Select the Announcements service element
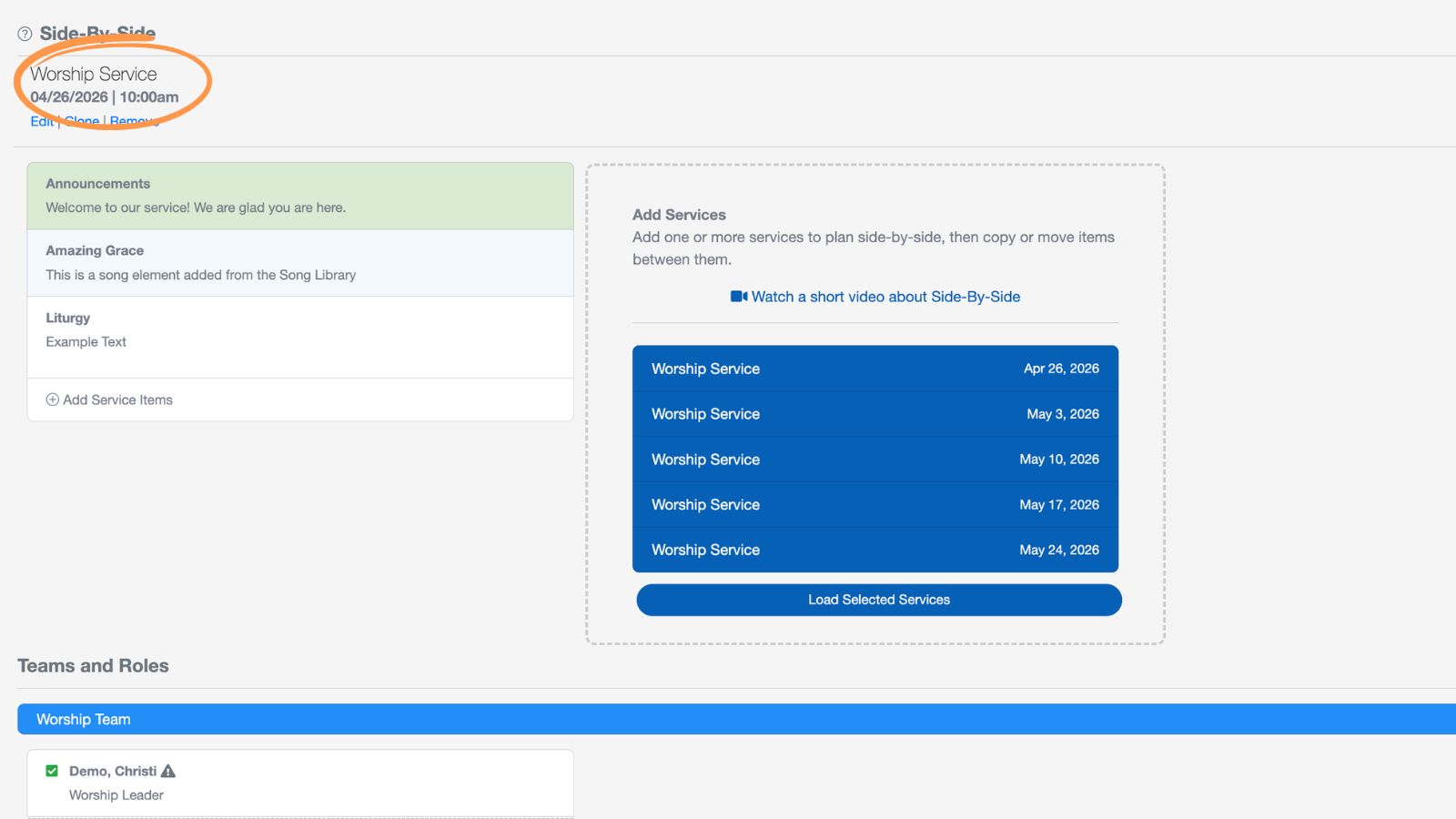 point(300,196)
